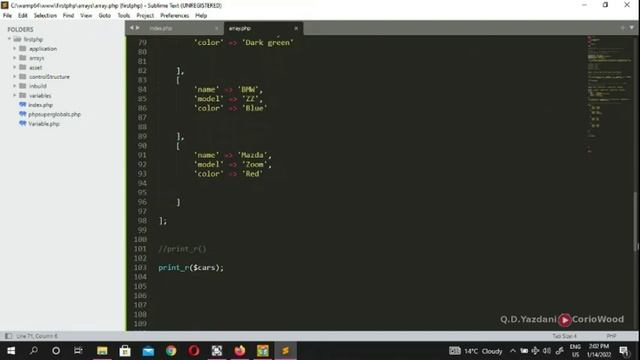Screen dimensions: 640x360
Task: Expand the arrays folder
Action: coord(14,58)
